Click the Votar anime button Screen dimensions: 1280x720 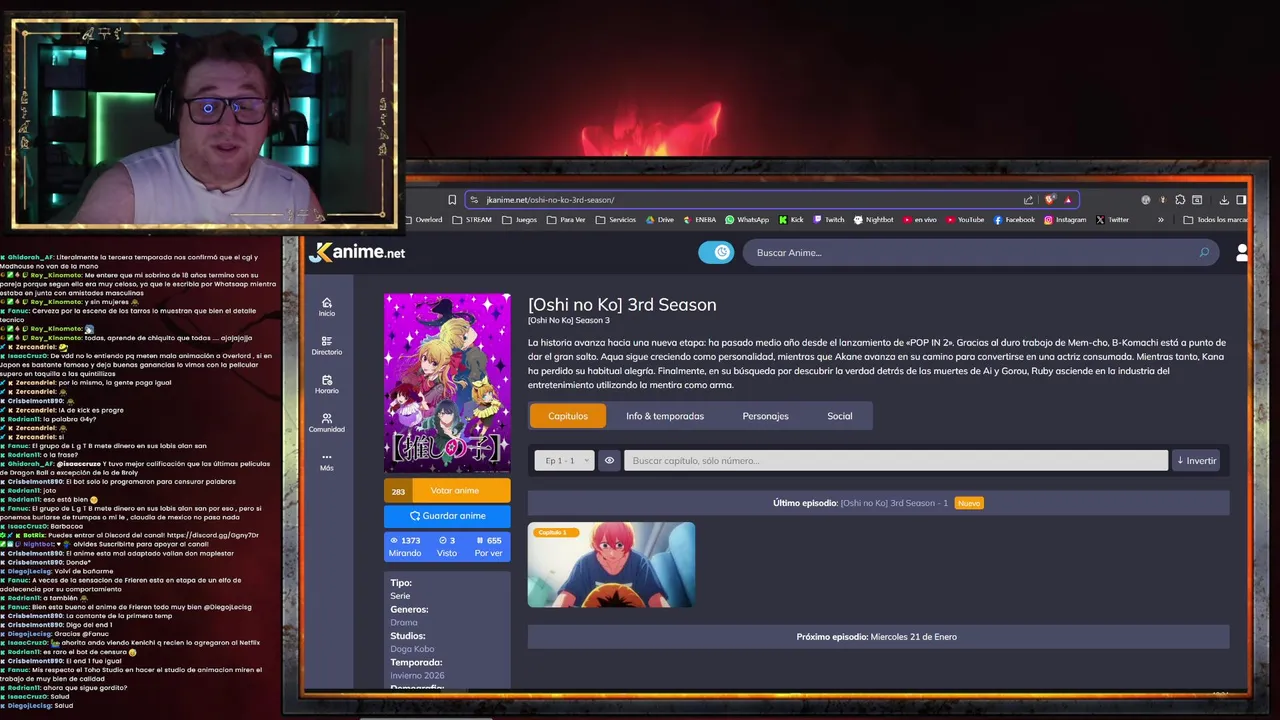pyautogui.click(x=447, y=491)
